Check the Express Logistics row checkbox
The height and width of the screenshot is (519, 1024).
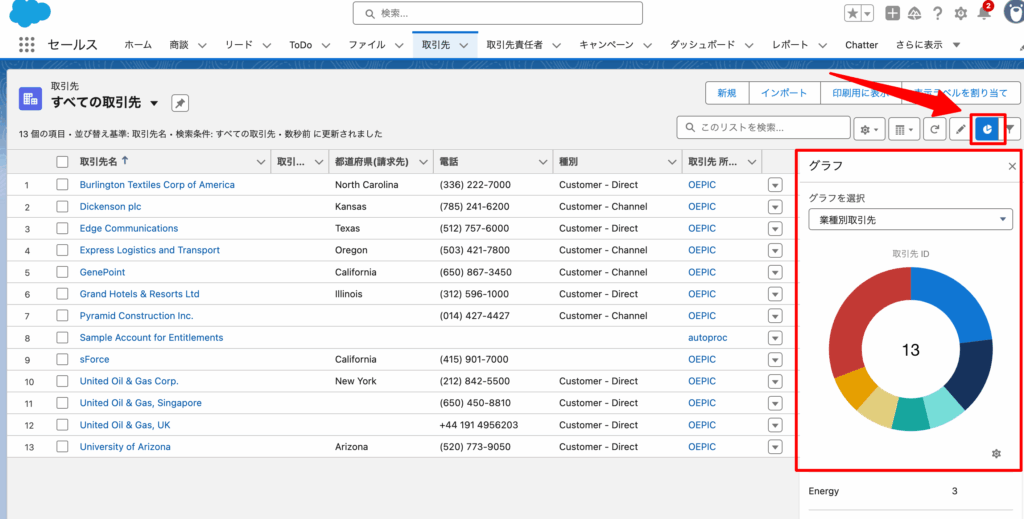click(x=62, y=250)
